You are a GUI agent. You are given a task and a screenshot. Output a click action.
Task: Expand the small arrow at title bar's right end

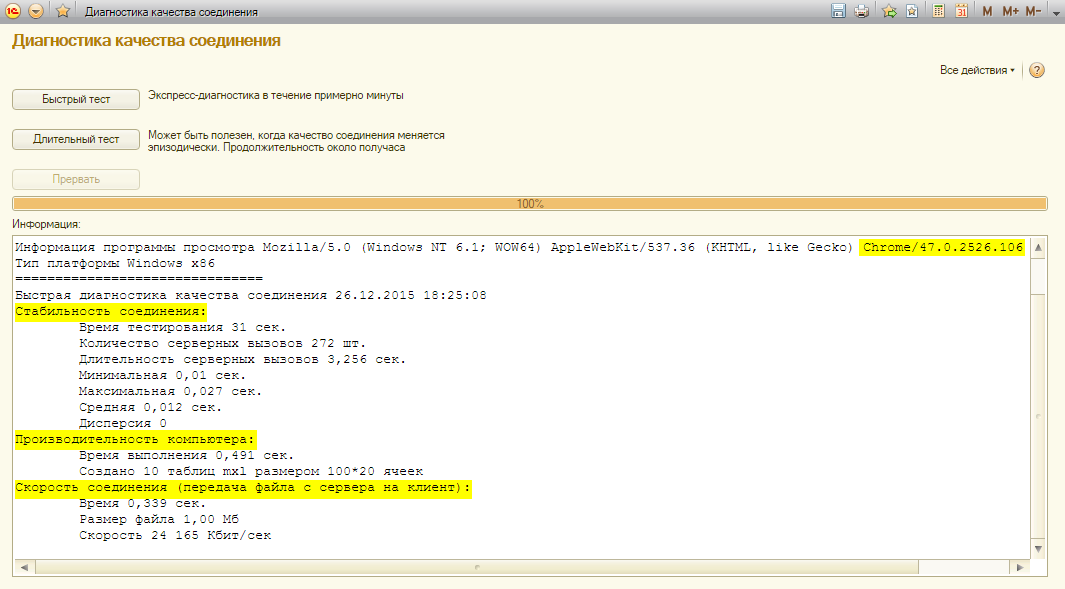(x=1056, y=12)
